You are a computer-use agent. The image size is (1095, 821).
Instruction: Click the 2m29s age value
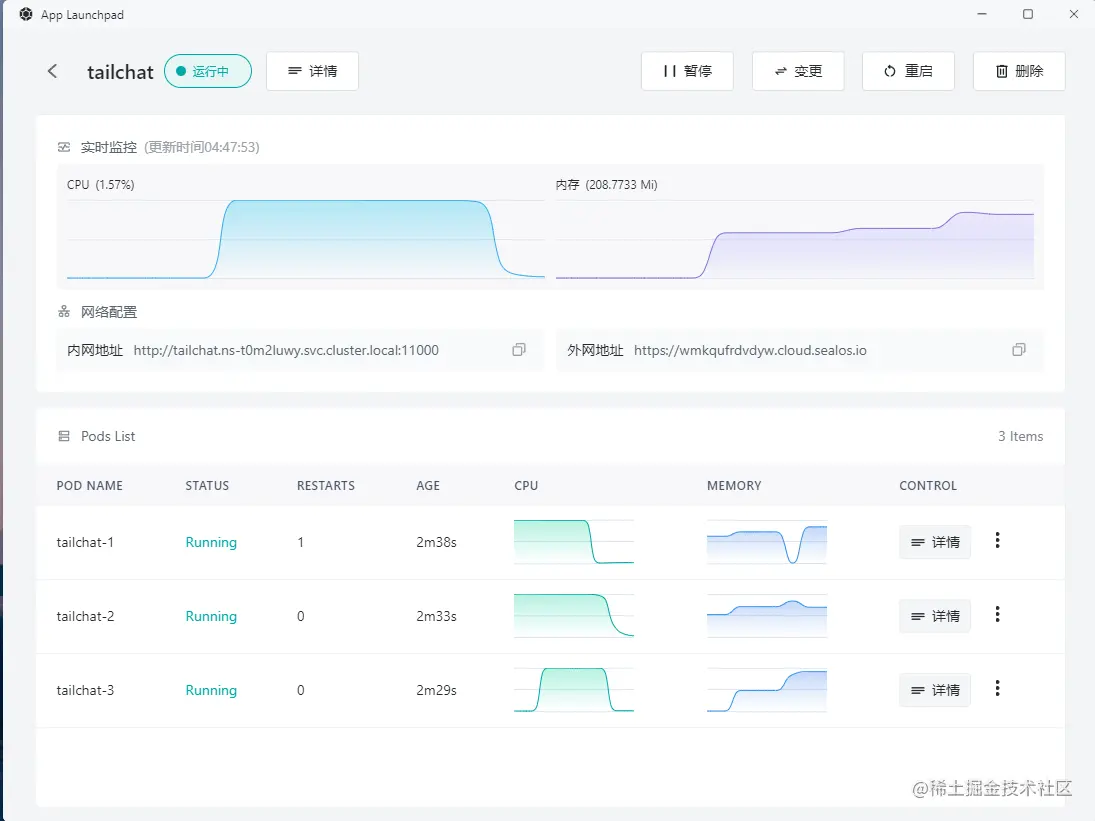[436, 690]
